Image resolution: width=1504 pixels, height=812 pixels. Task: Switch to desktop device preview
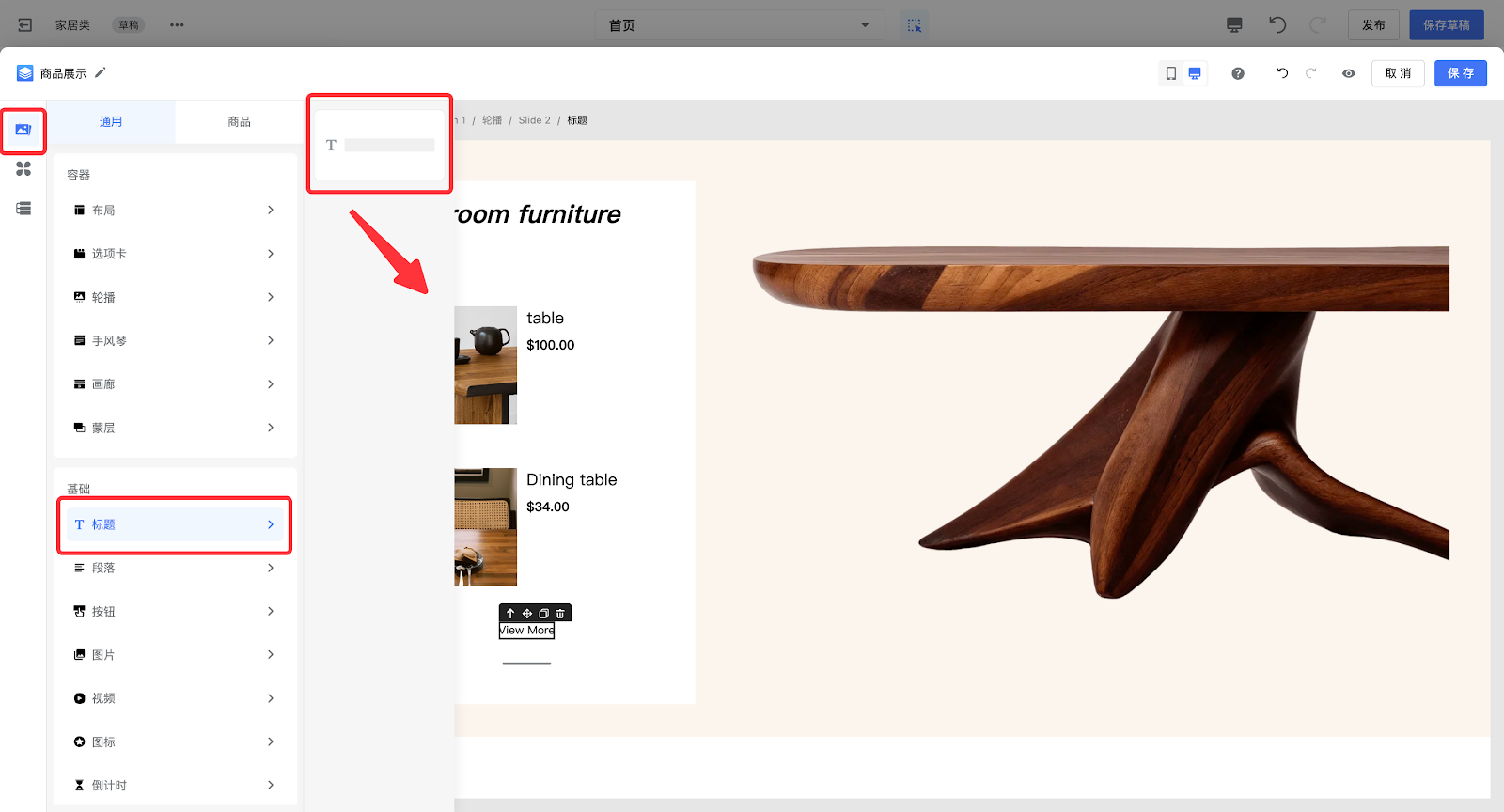[1195, 73]
